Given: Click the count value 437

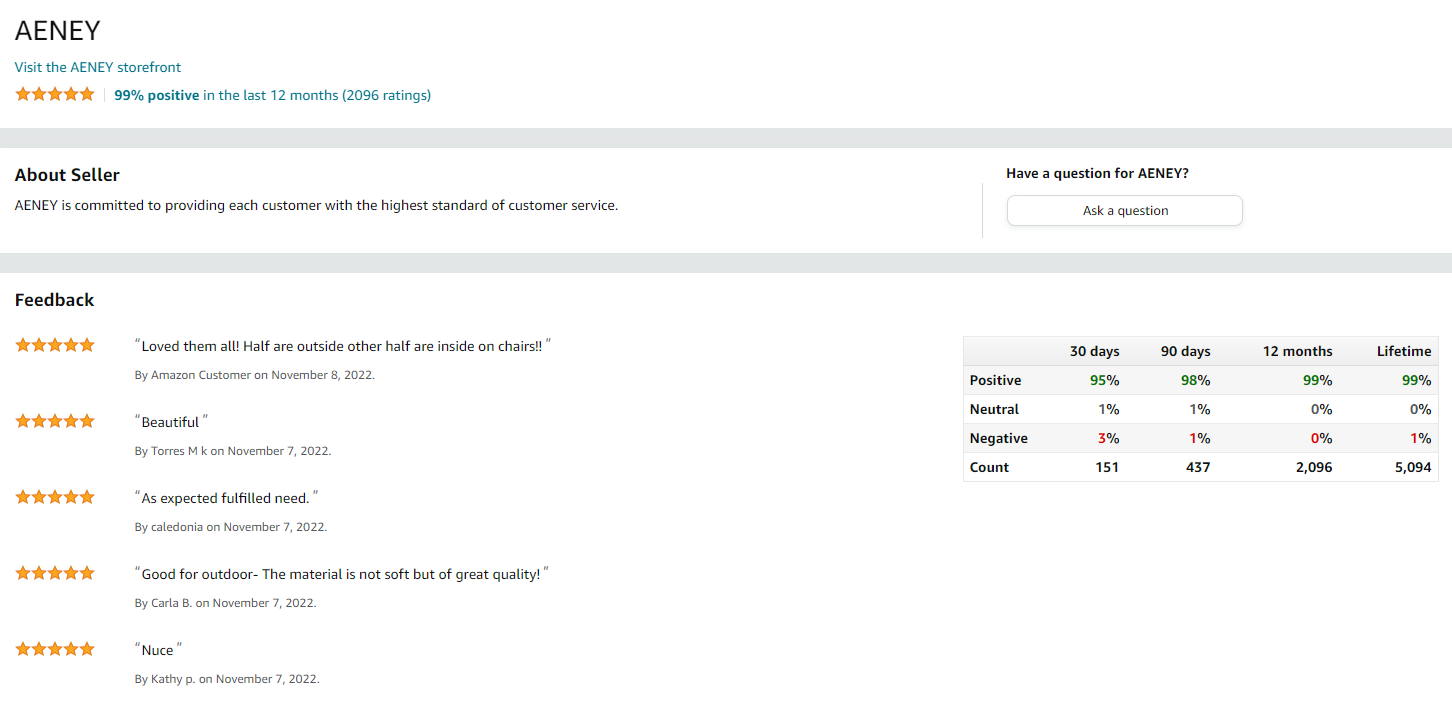Looking at the screenshot, I should (x=1198, y=467).
